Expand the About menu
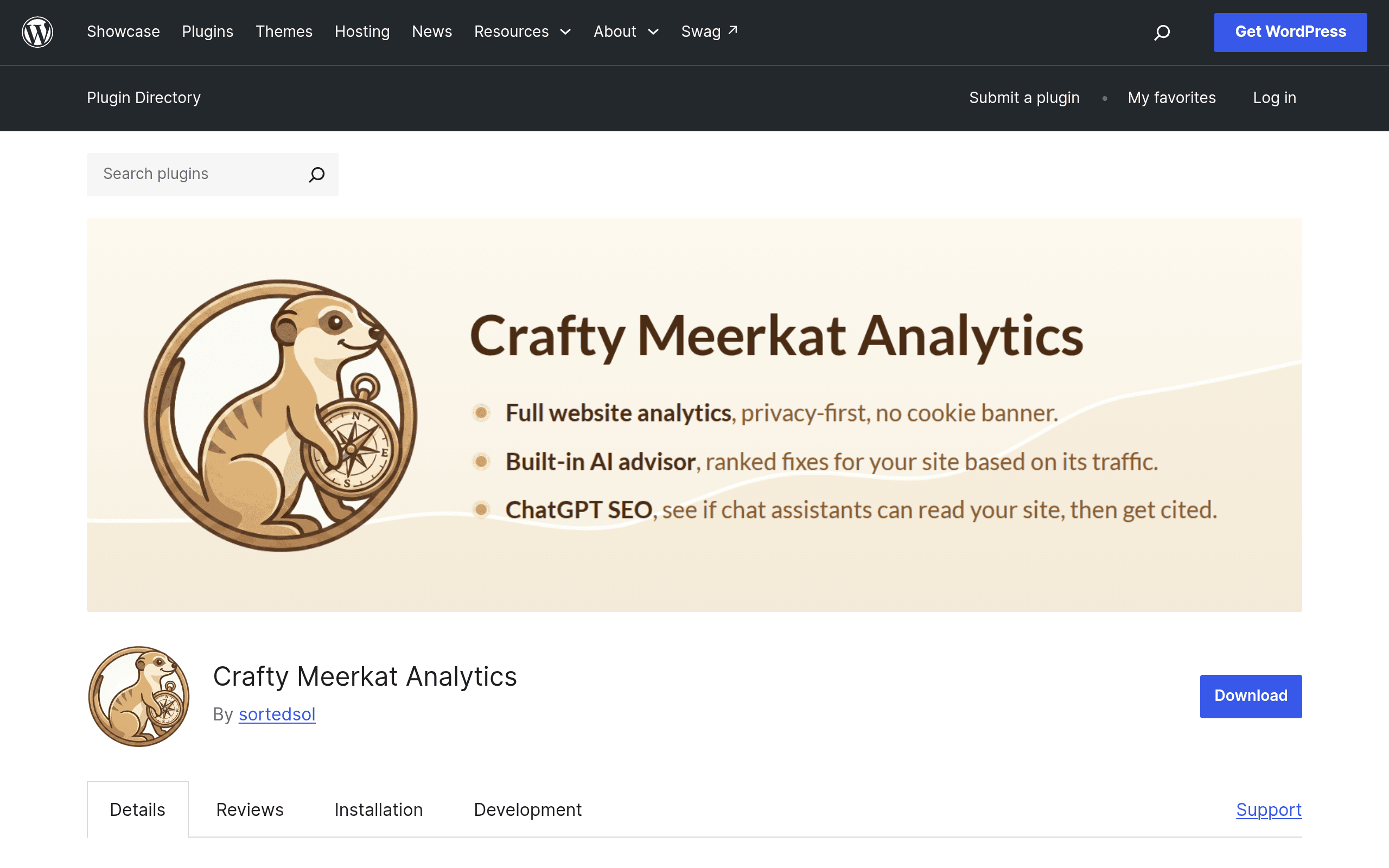 [626, 31]
